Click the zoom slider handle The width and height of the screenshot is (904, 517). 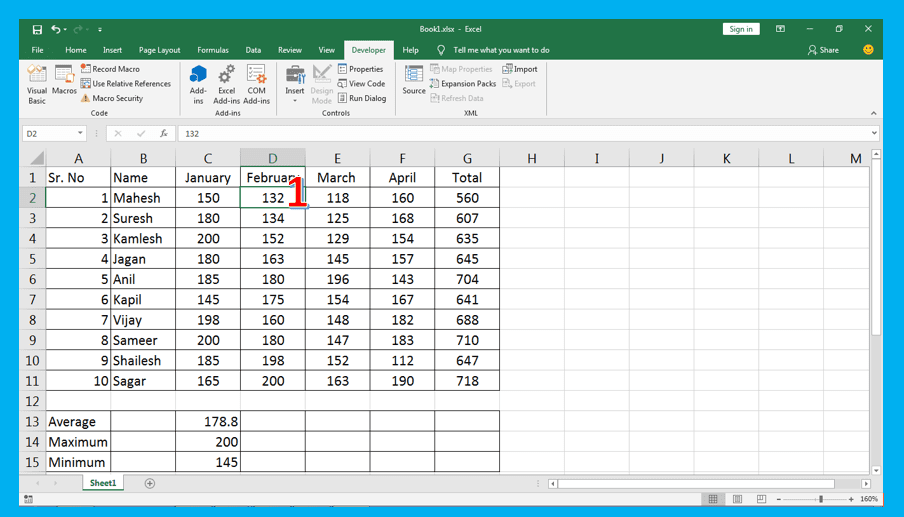[x=821, y=499]
